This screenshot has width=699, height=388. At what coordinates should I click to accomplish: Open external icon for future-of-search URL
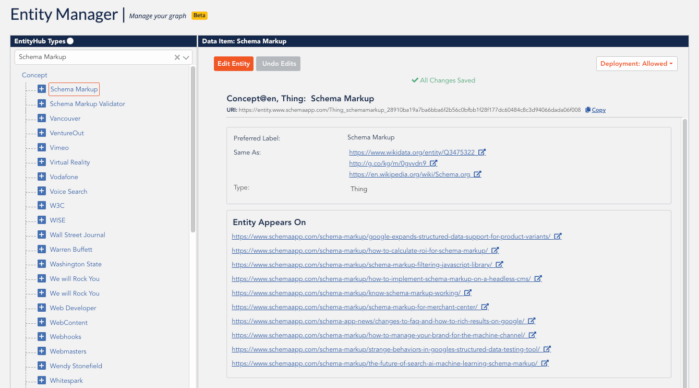pyautogui.click(x=545, y=363)
